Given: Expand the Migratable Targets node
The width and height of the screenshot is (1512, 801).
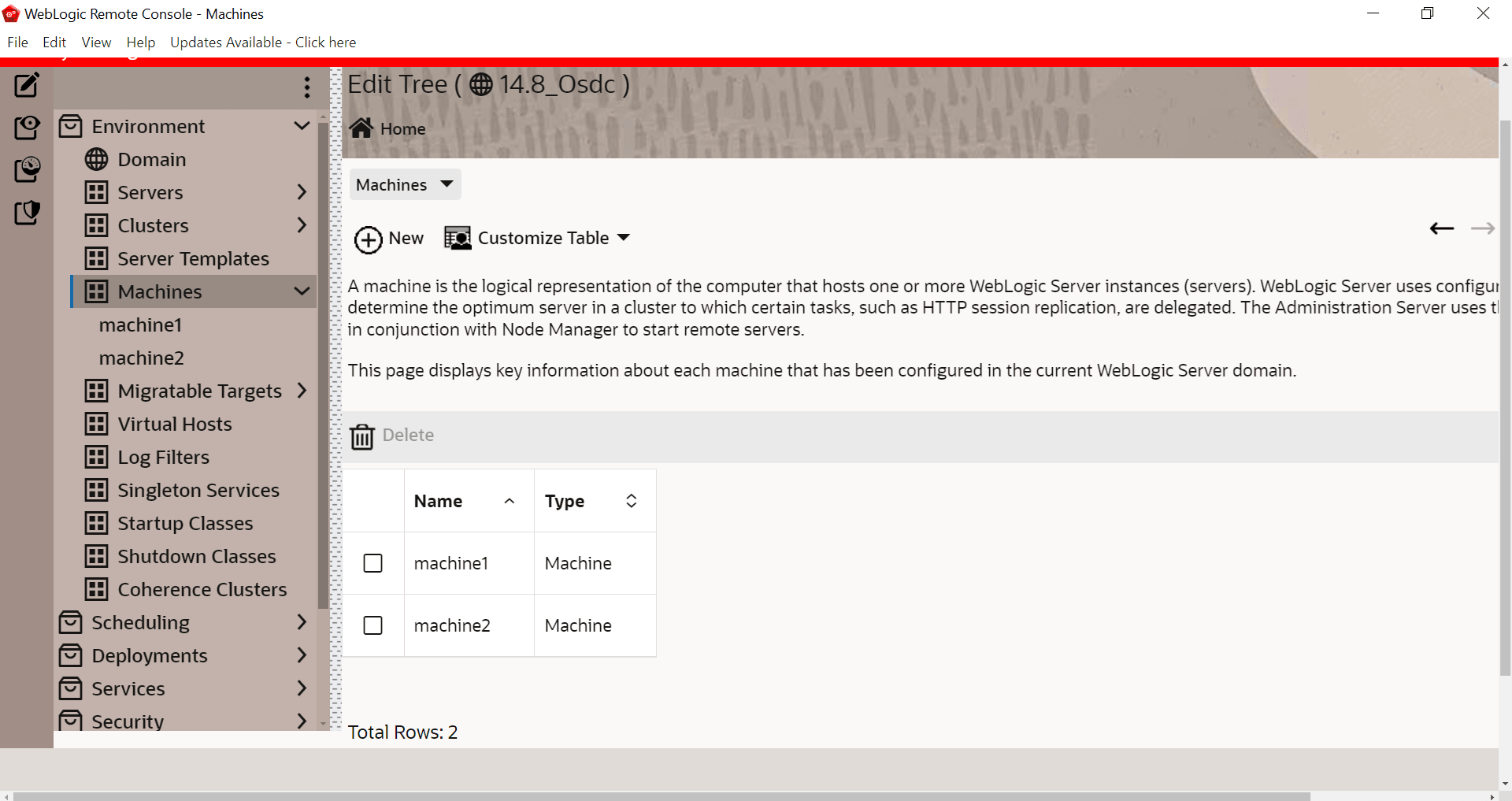Looking at the screenshot, I should [x=302, y=391].
